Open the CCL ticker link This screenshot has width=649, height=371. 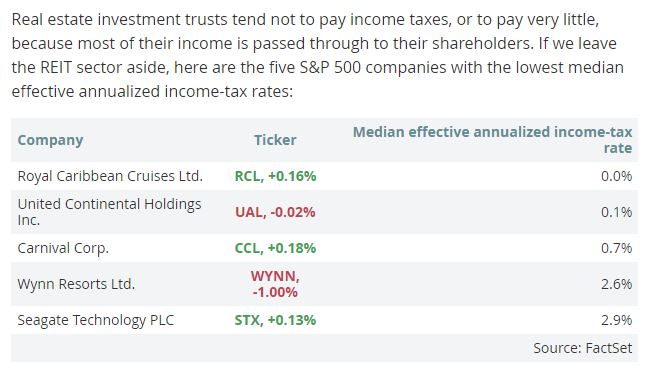point(275,248)
